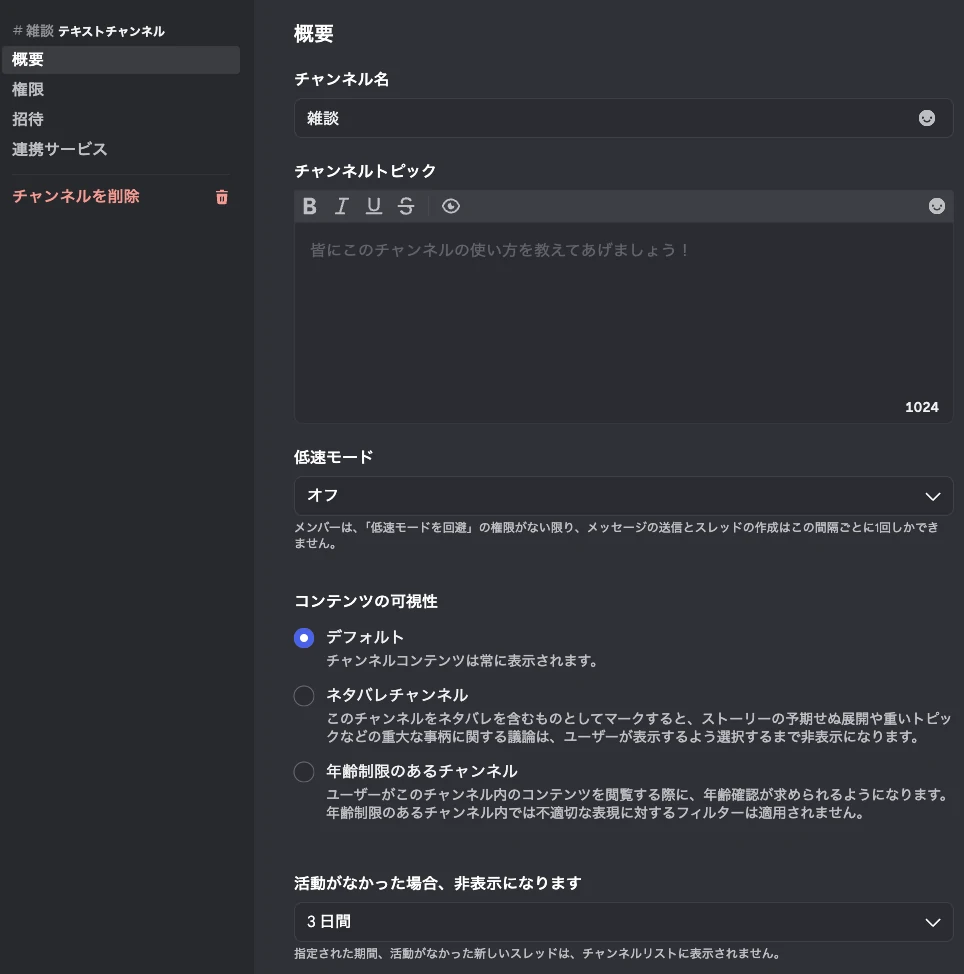
Task: Click the 雑談 テキストチャンネル sidebar header
Action: click(x=89, y=31)
